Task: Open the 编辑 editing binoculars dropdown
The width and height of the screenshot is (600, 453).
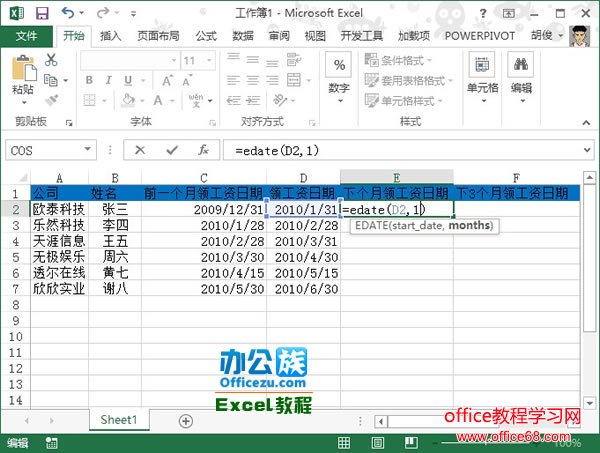Action: click(521, 78)
